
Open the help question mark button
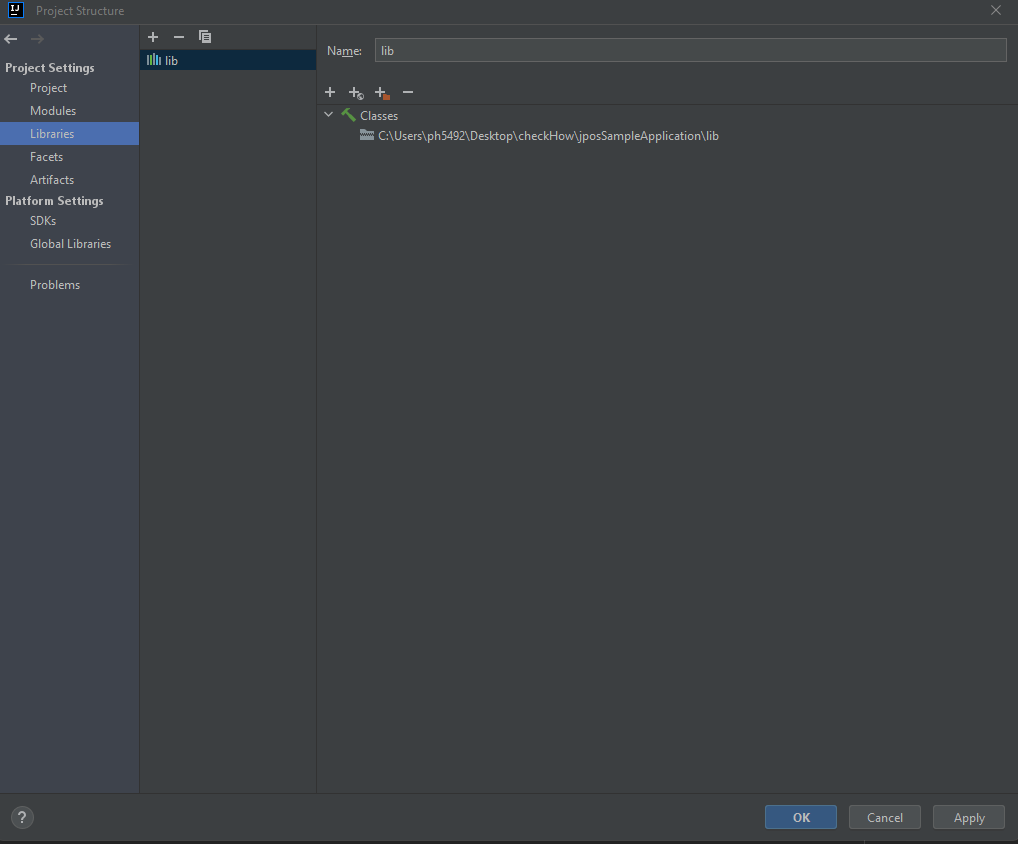22,817
